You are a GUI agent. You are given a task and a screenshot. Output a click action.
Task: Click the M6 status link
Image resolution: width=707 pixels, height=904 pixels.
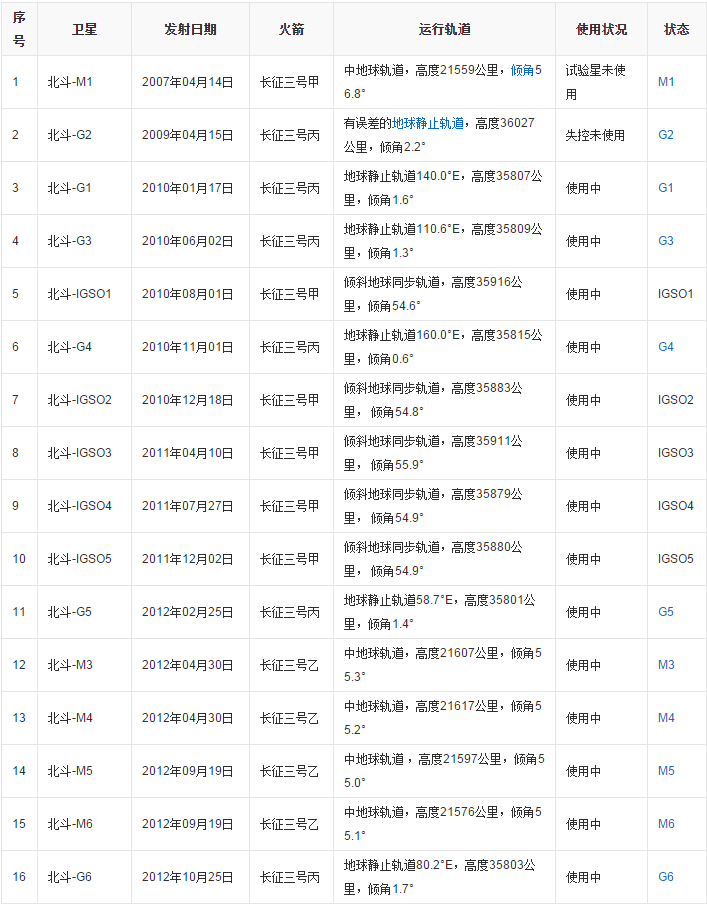(666, 824)
